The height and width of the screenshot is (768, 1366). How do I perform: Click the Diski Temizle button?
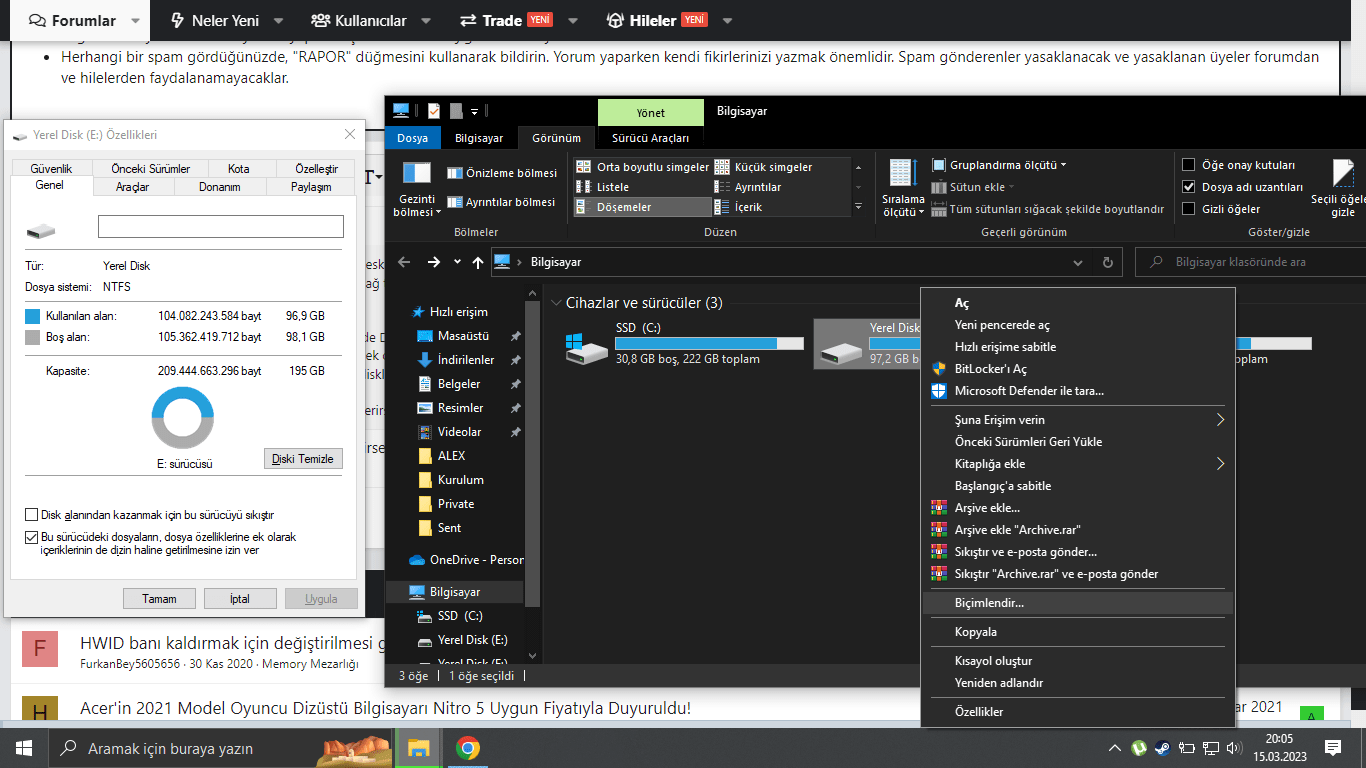coord(304,458)
